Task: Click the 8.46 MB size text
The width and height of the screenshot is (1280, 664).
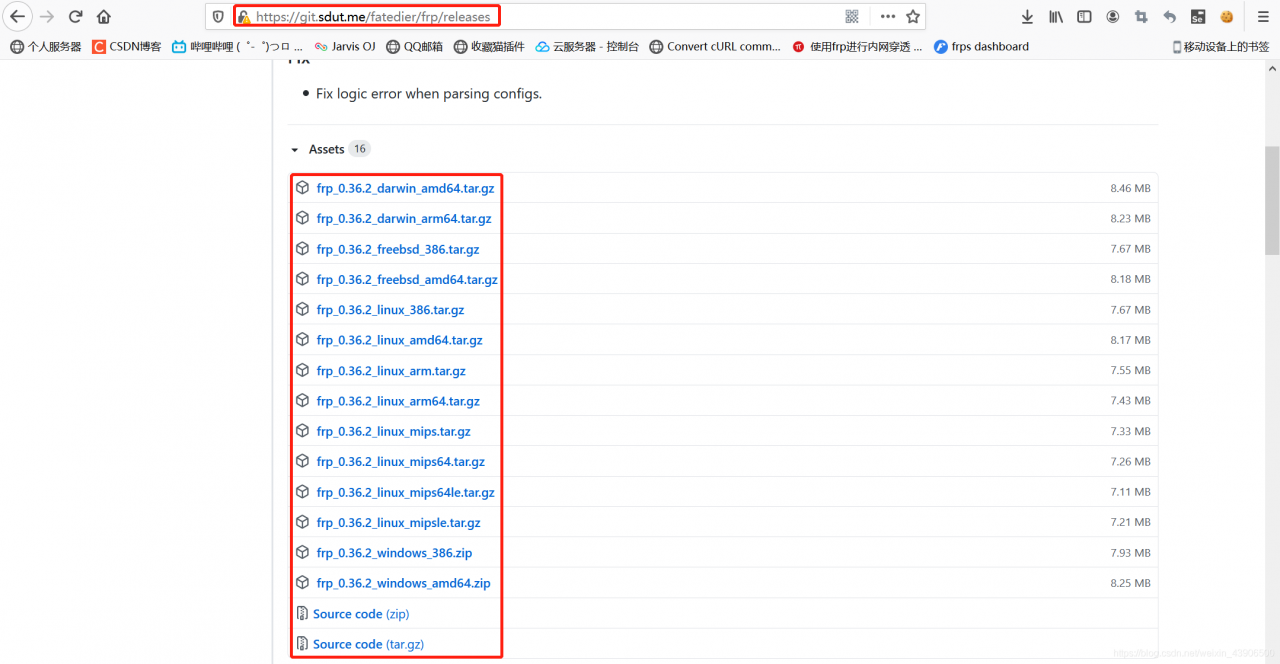Action: tap(1130, 188)
